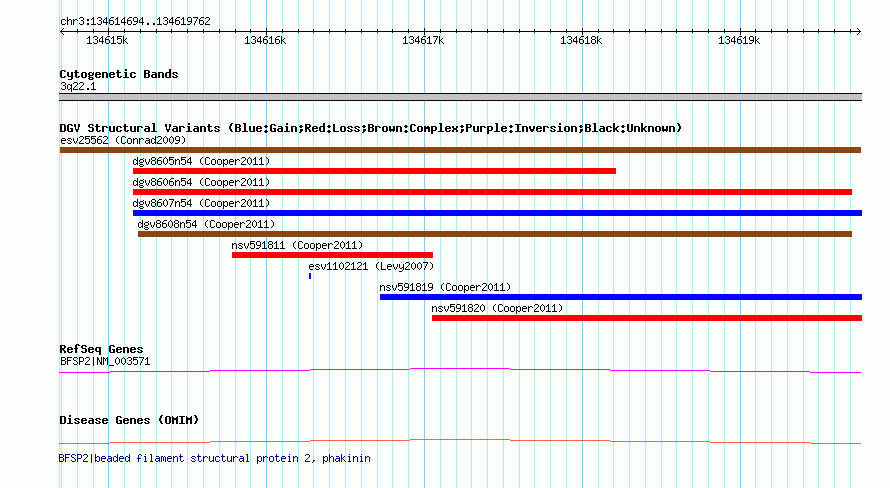890x488 pixels.
Task: Open the BFSP2|NM_003571 gene label
Action: coord(105,361)
